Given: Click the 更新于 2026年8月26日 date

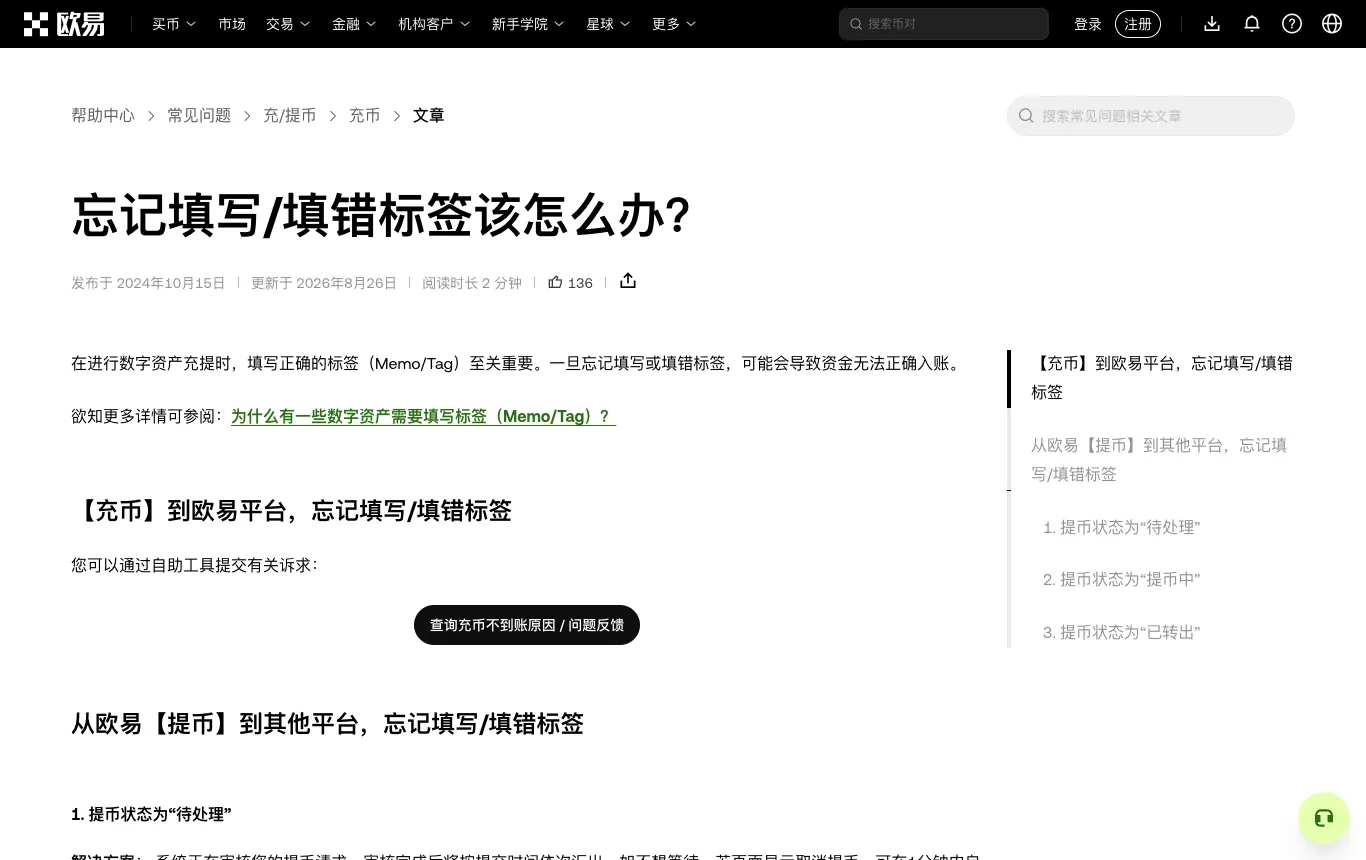Looking at the screenshot, I should click(x=324, y=283).
